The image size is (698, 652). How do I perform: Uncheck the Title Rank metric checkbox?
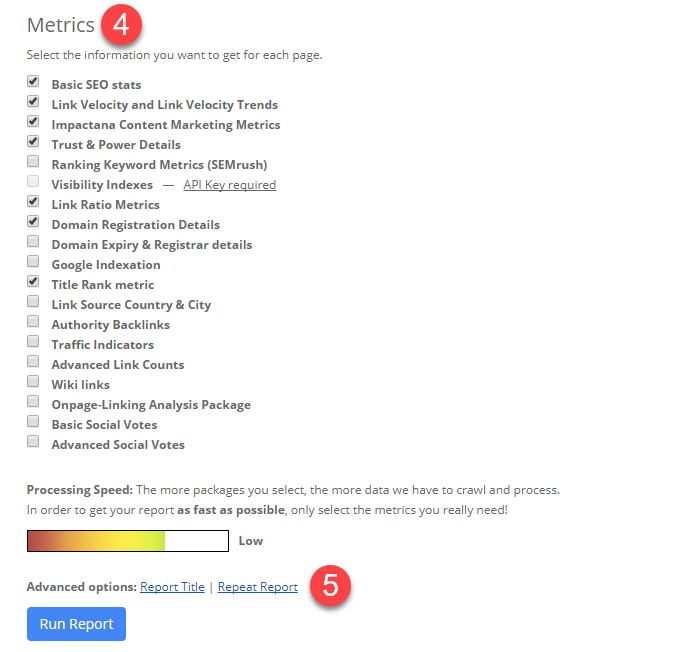coord(33,282)
